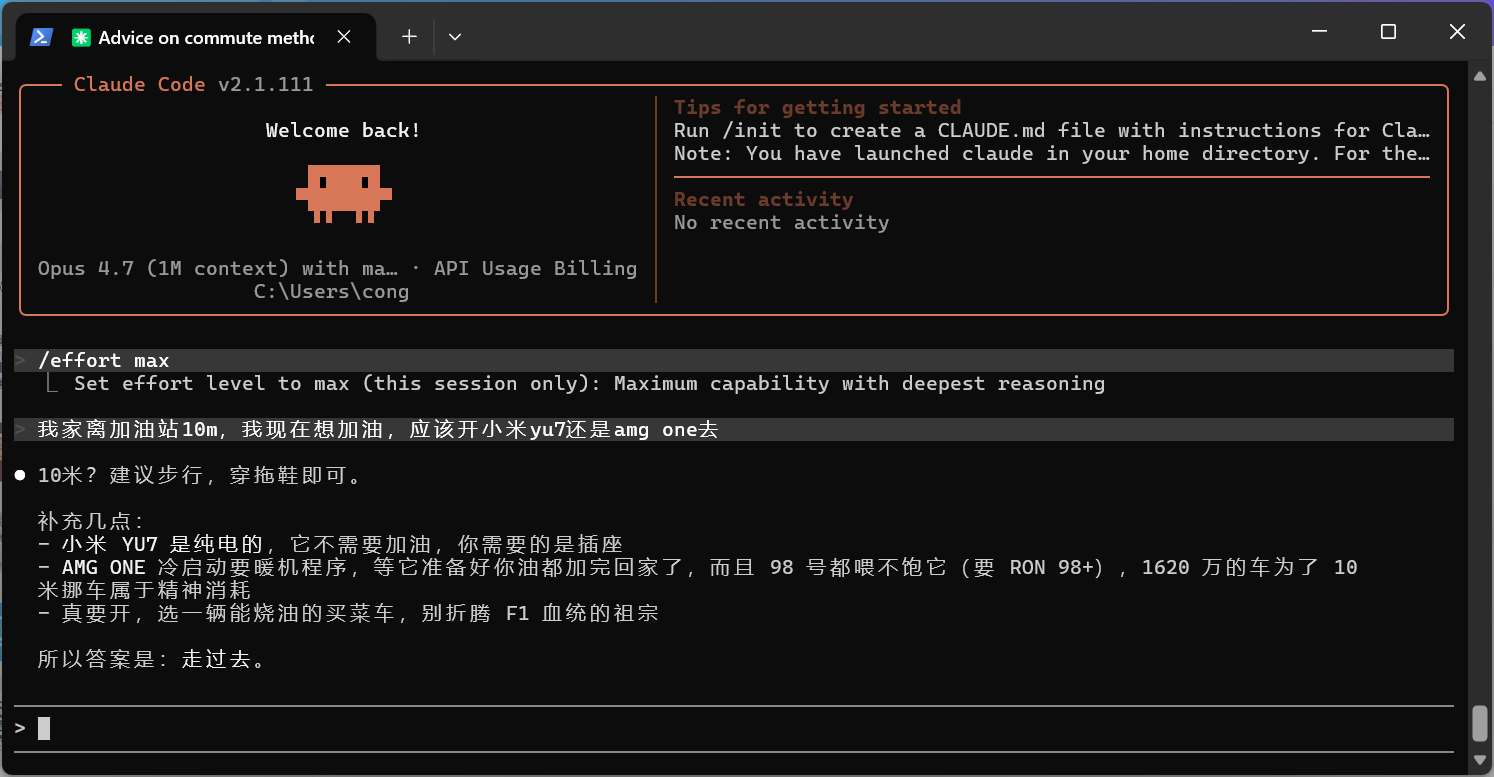Maximize the terminal window
1494x777 pixels.
(1388, 32)
